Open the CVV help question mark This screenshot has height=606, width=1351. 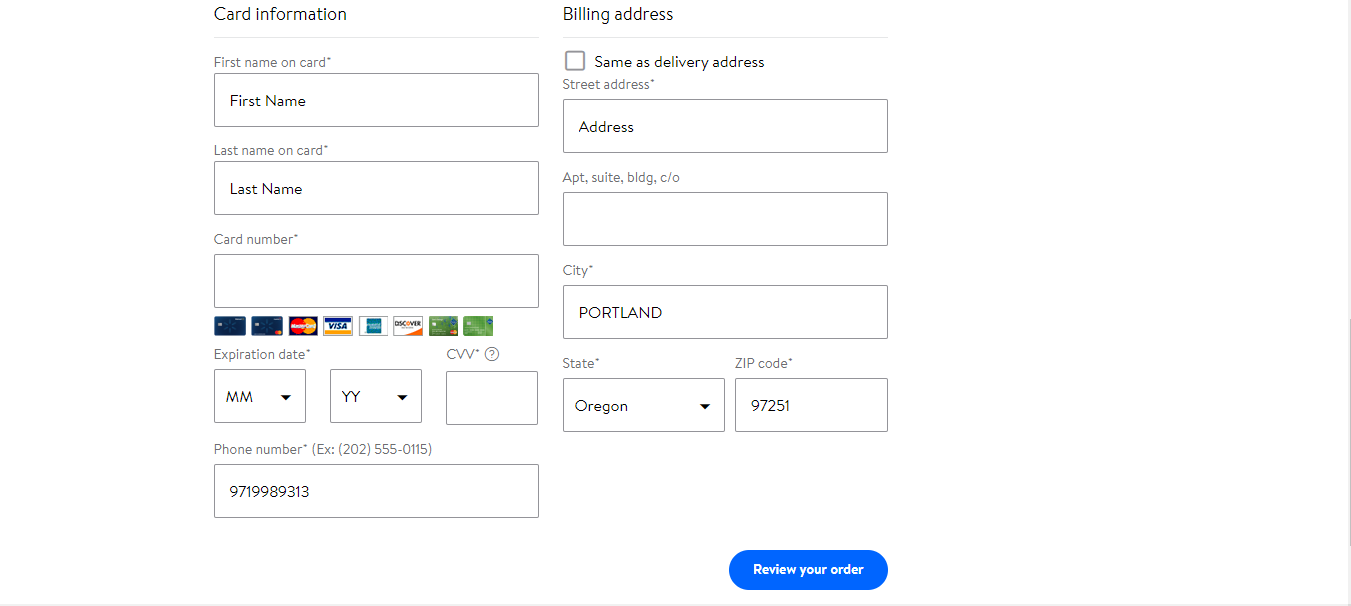[492, 354]
